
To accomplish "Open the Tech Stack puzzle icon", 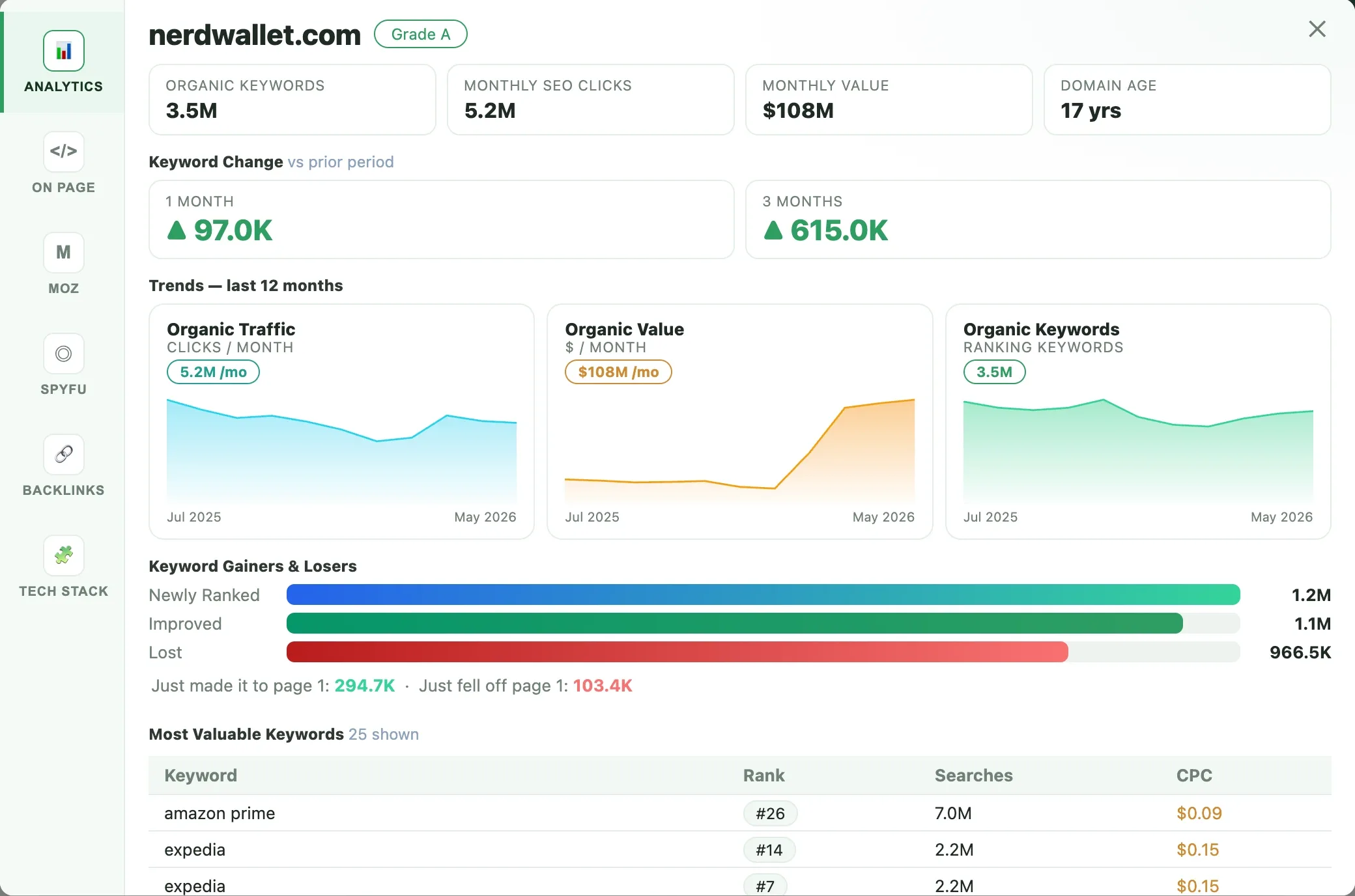I will (x=64, y=555).
